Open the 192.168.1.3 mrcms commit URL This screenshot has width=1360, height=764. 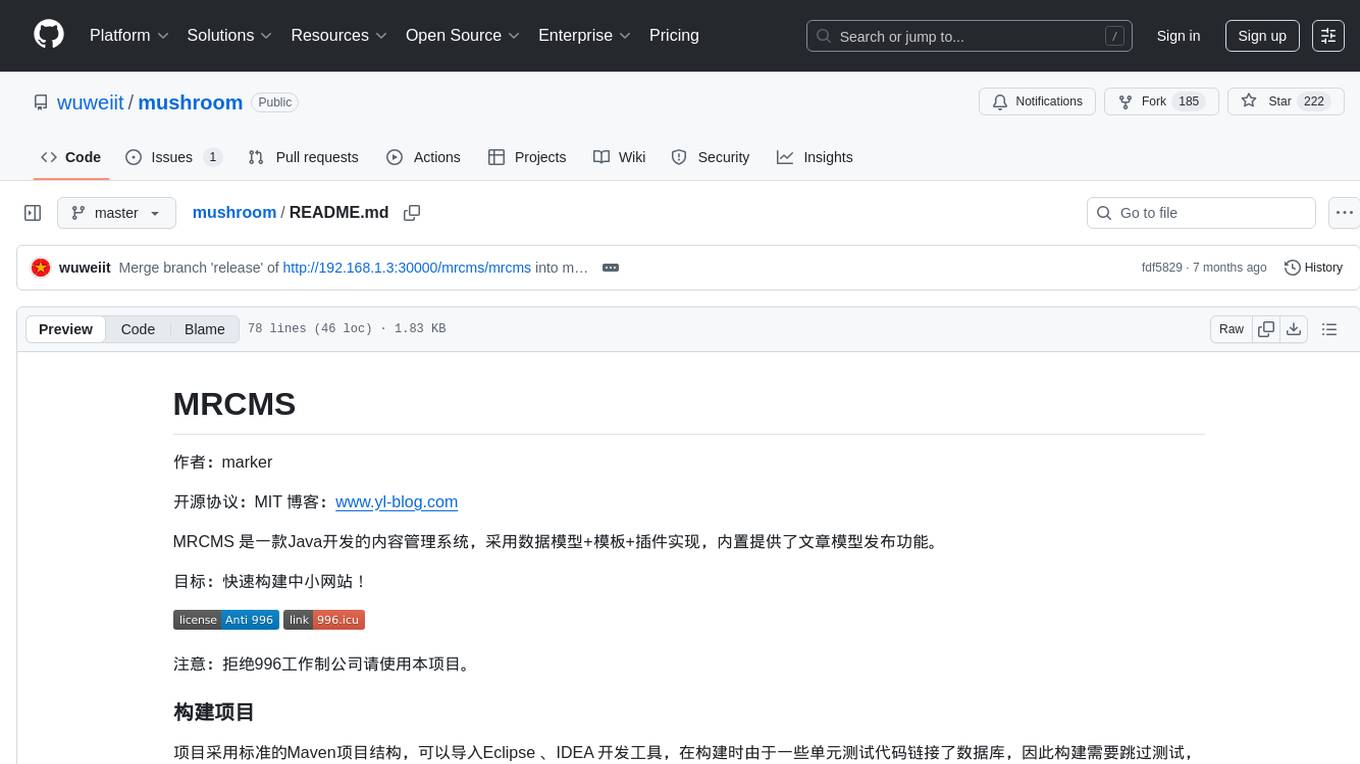(x=407, y=267)
